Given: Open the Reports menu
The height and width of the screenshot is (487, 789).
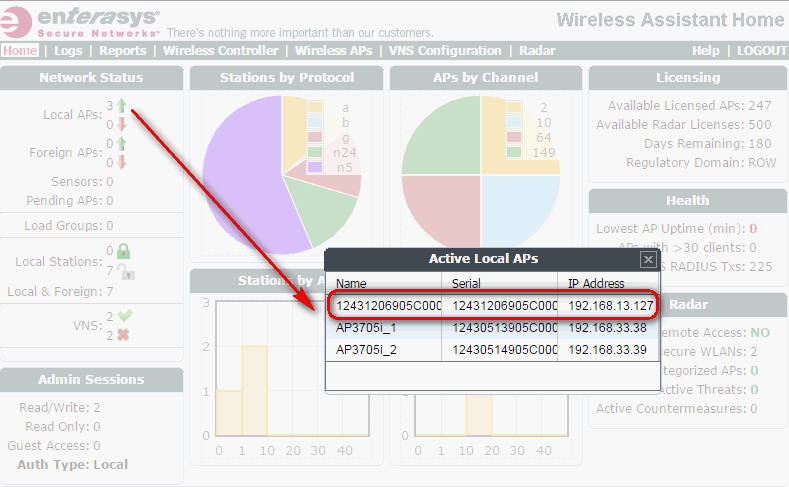Looking at the screenshot, I should 122,50.
